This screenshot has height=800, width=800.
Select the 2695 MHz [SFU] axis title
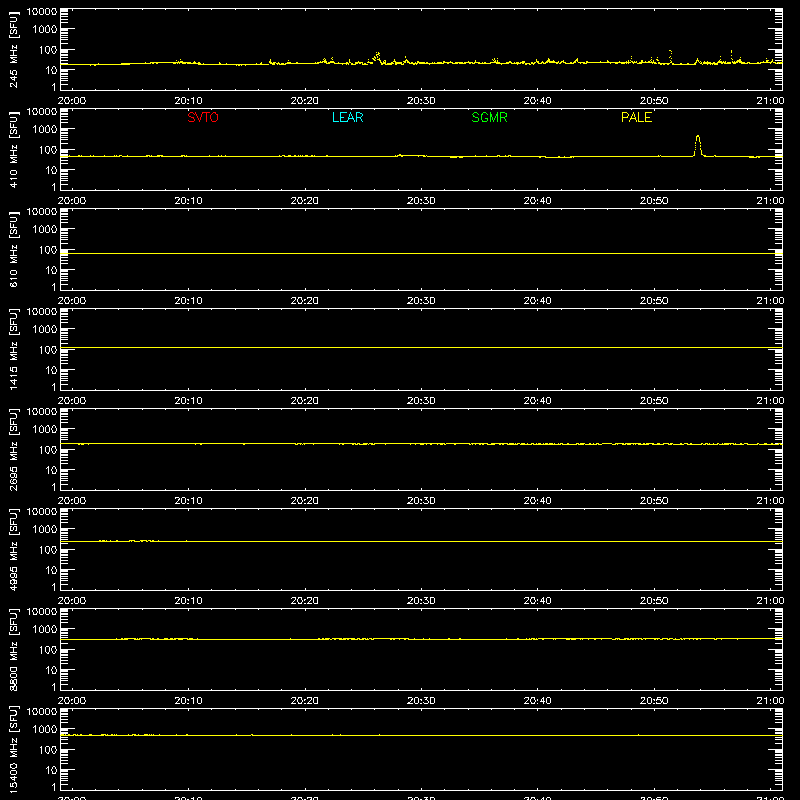(14, 449)
